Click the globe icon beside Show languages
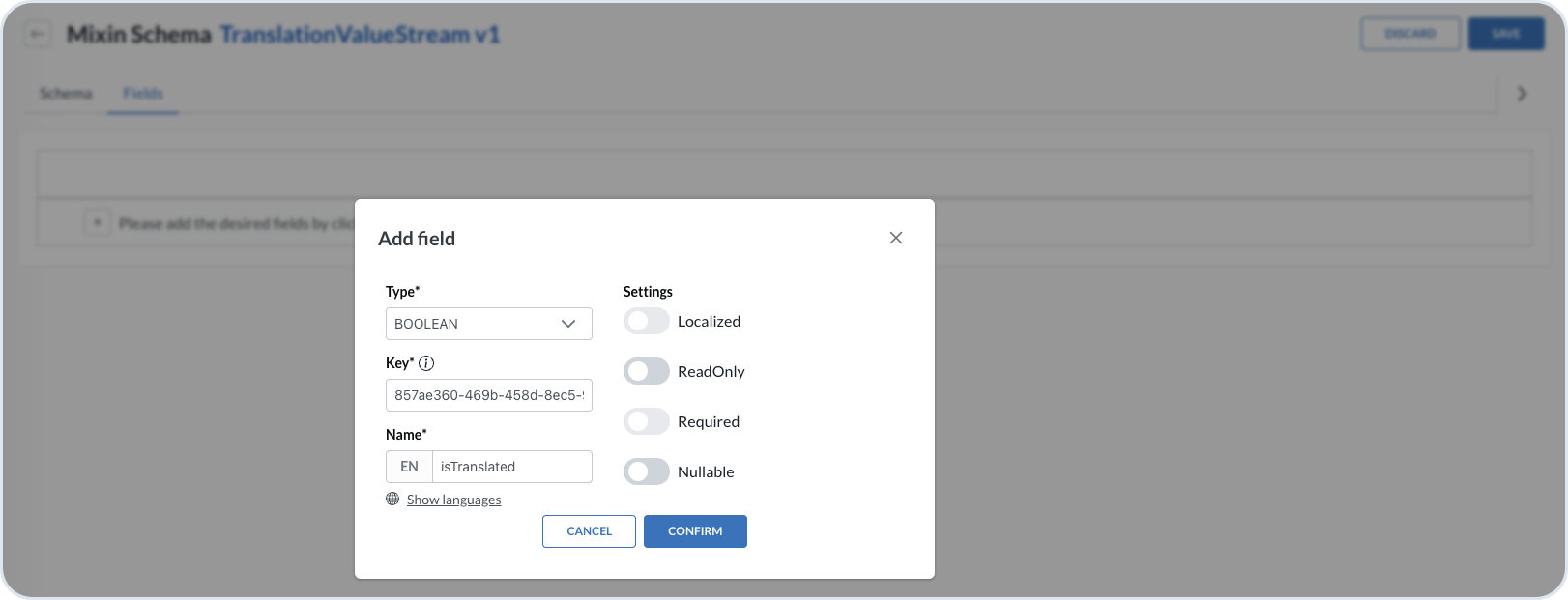This screenshot has width=1568, height=600. pyautogui.click(x=392, y=499)
